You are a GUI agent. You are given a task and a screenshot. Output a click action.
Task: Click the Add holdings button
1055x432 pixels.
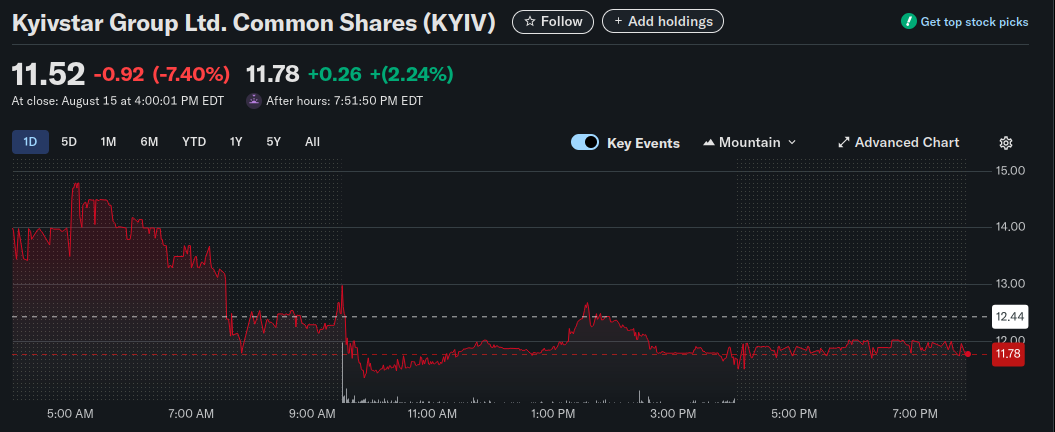click(662, 21)
